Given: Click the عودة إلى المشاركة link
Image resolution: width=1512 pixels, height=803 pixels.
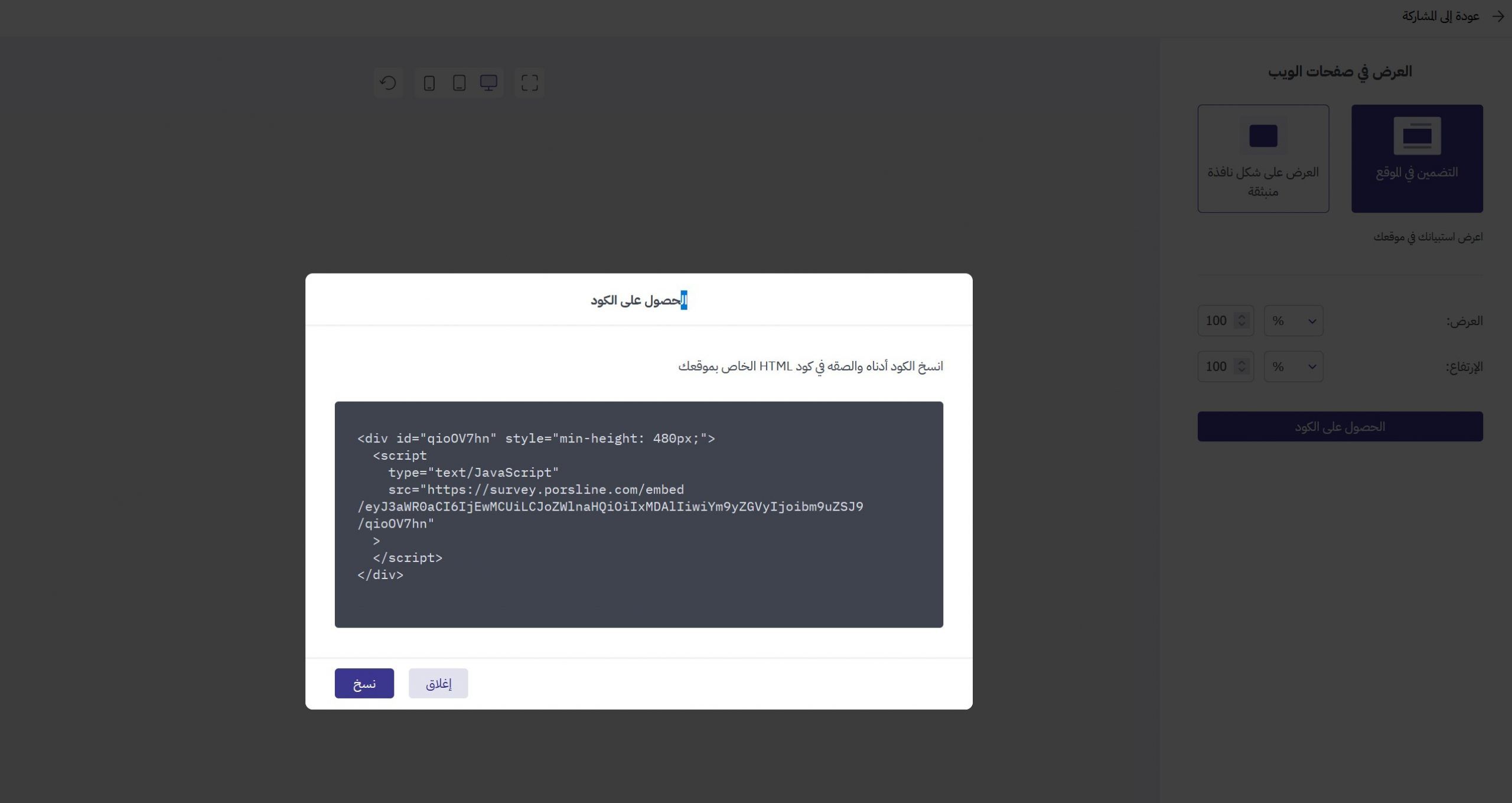Looking at the screenshot, I should tap(1441, 17).
